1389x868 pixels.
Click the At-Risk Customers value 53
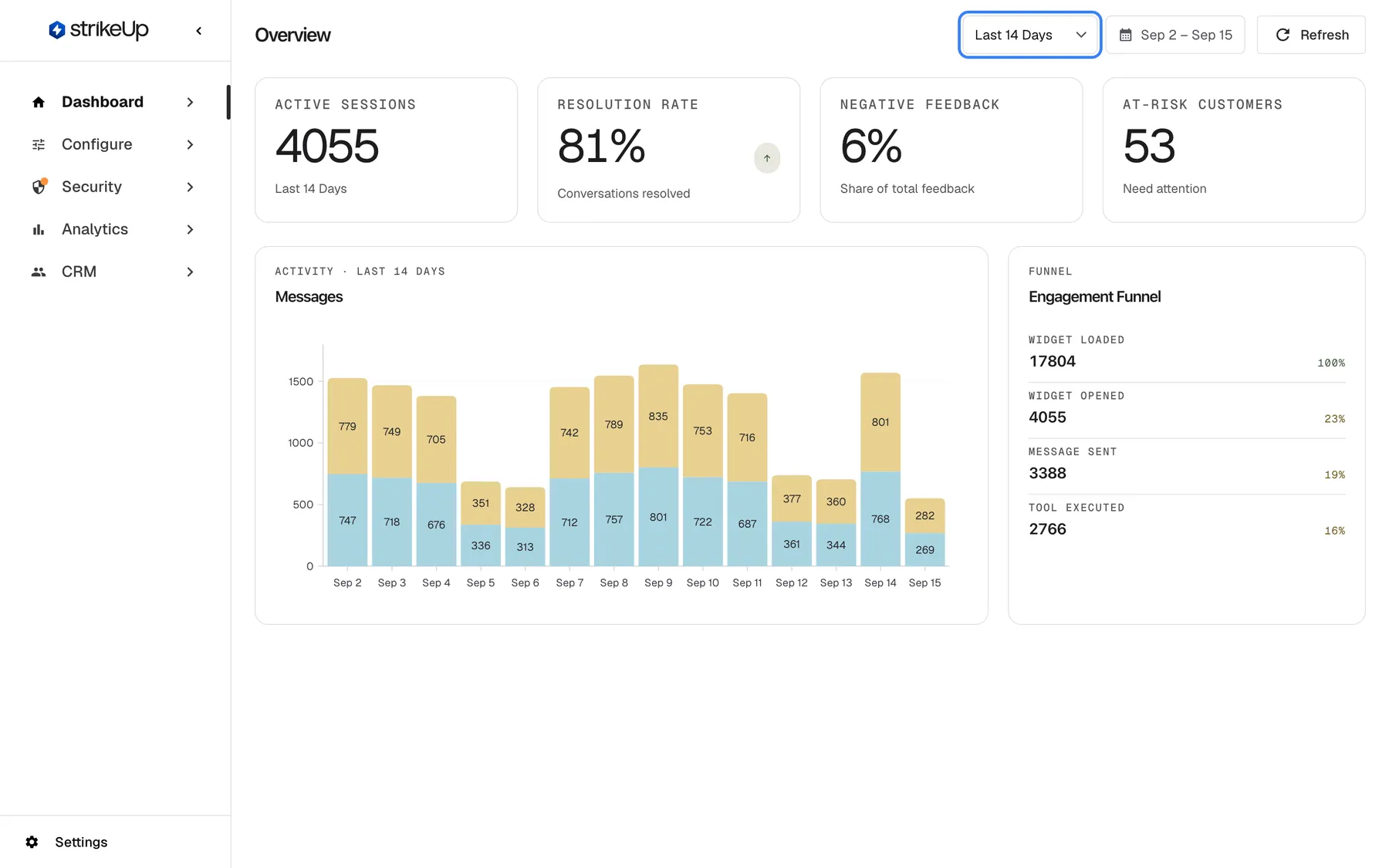(1149, 146)
